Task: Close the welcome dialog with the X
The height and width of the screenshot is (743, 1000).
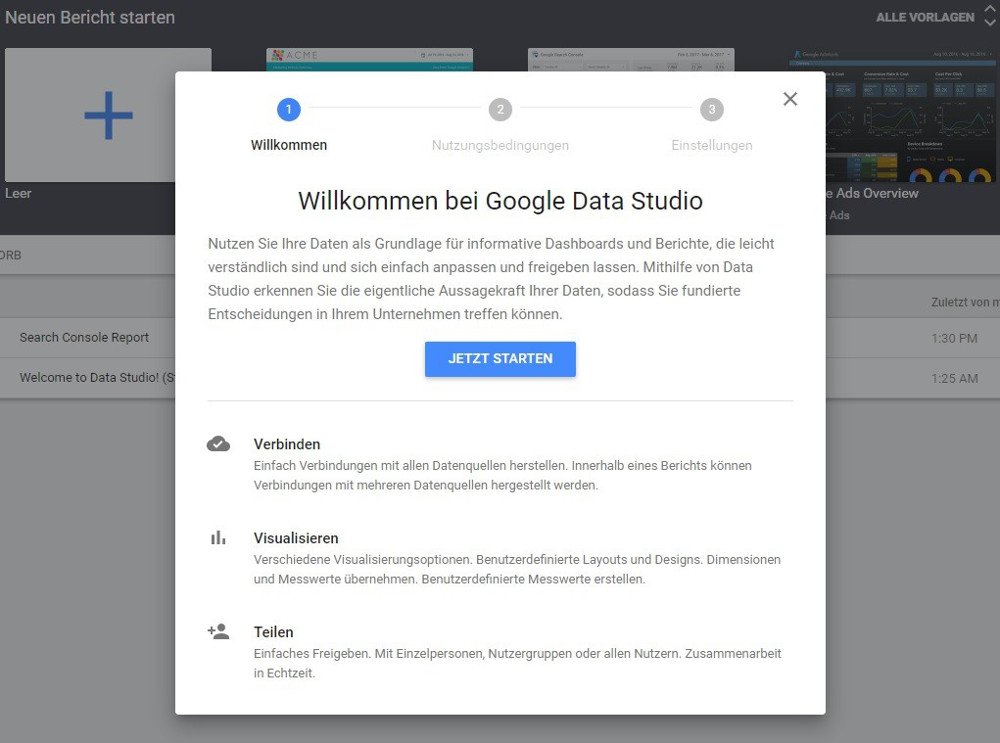Action: pos(790,99)
